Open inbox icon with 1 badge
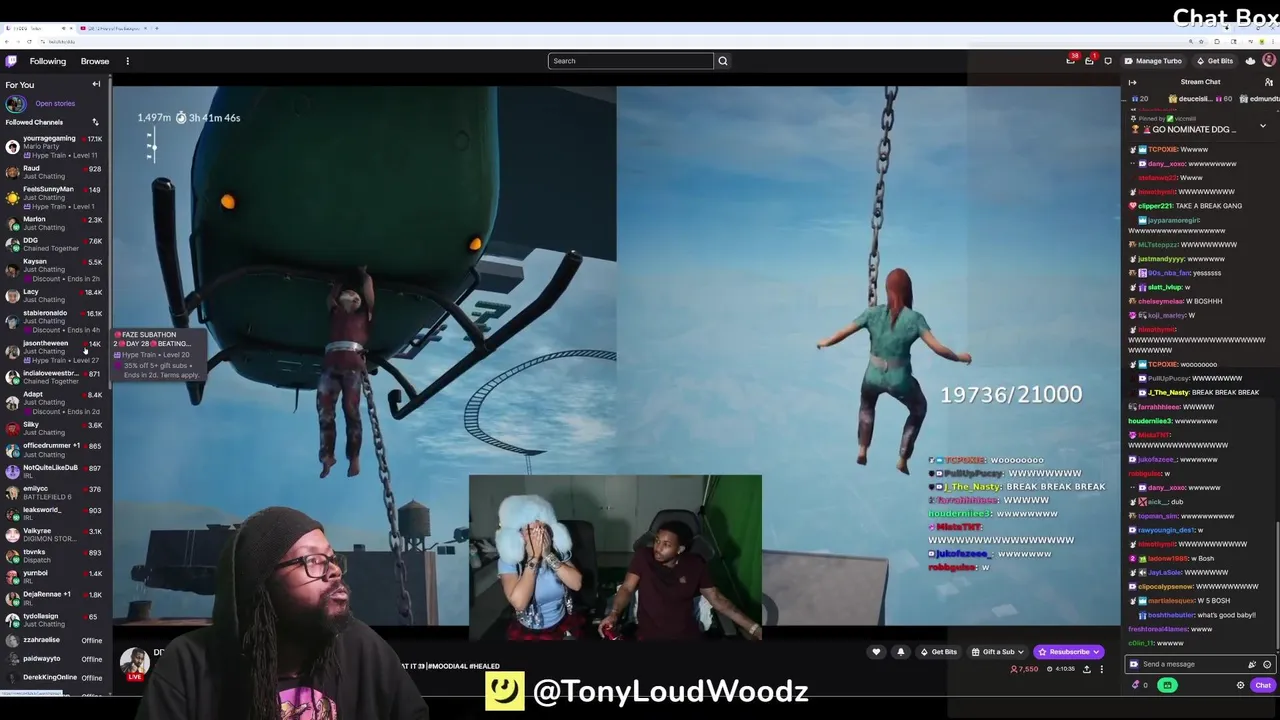Screen dimensions: 1280x720 click(1089, 61)
